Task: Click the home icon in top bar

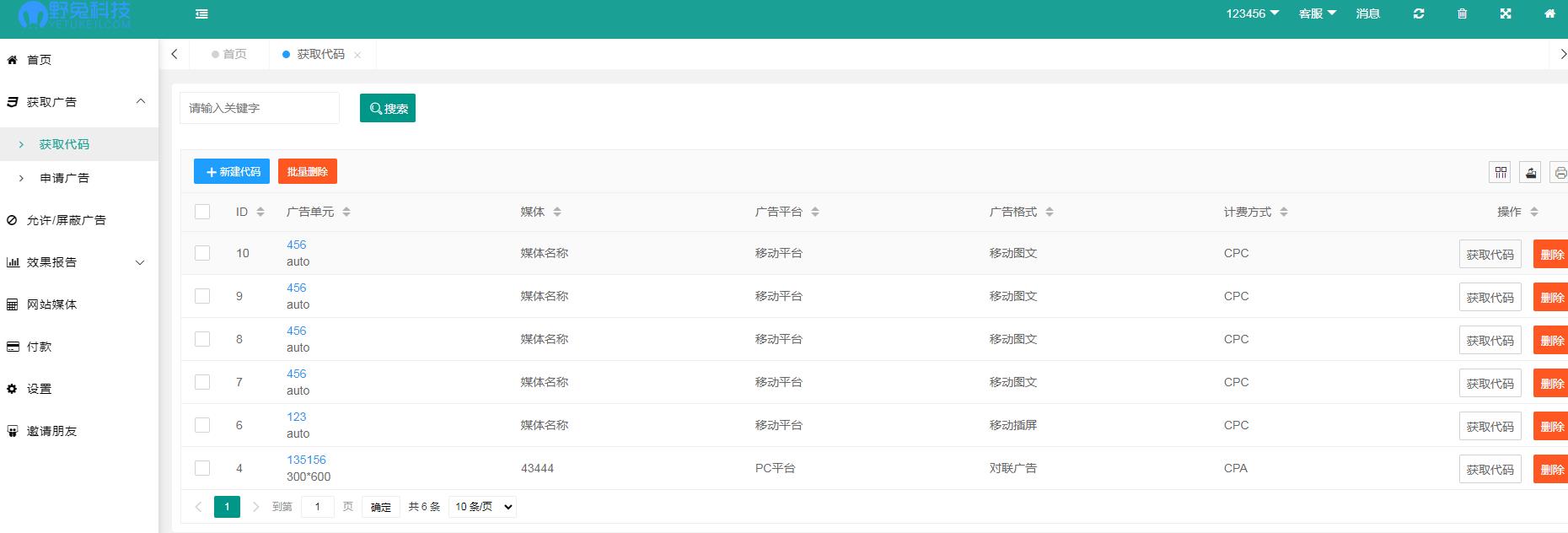Action: [1549, 13]
